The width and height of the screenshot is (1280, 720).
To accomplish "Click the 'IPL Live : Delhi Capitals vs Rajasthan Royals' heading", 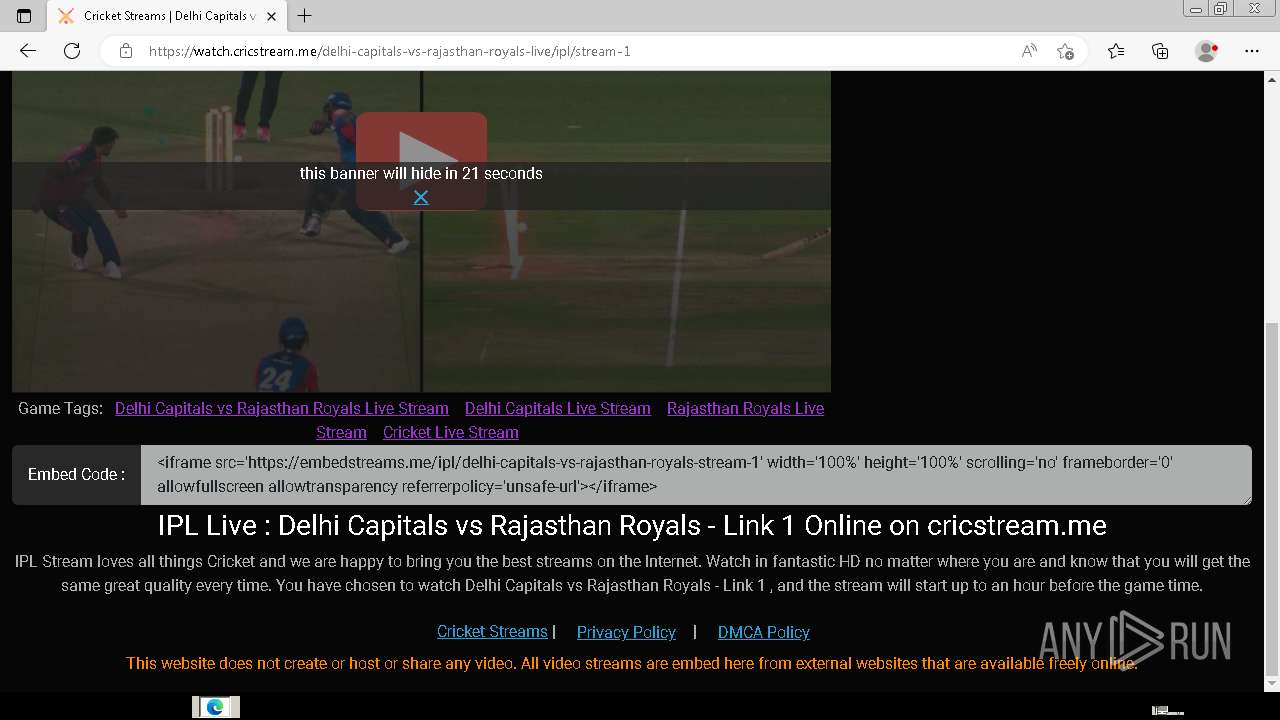I will (632, 526).
